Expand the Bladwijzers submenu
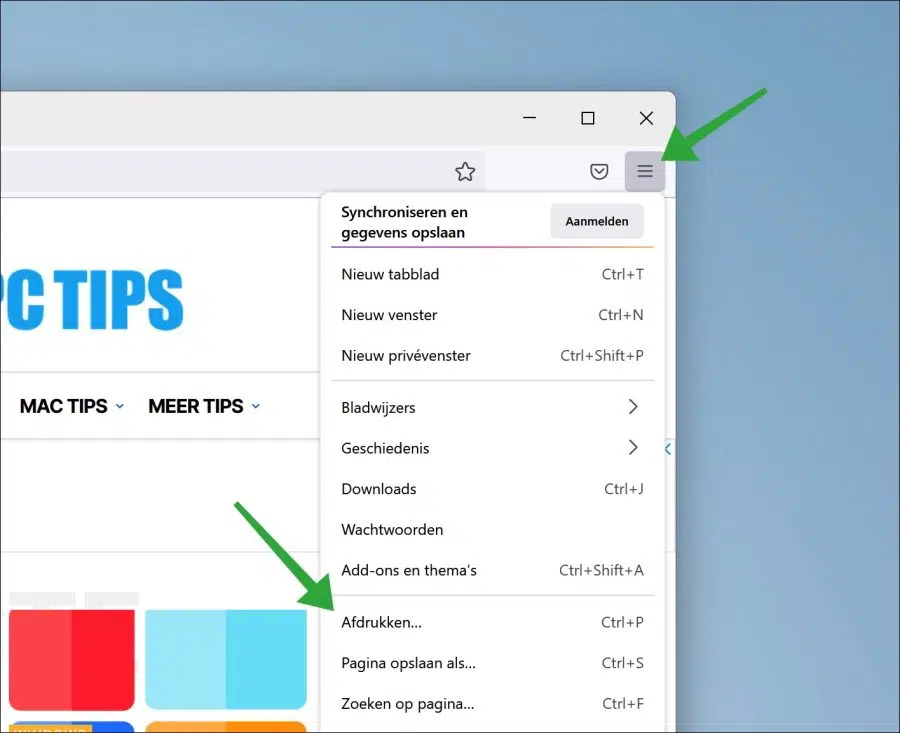 (x=492, y=408)
